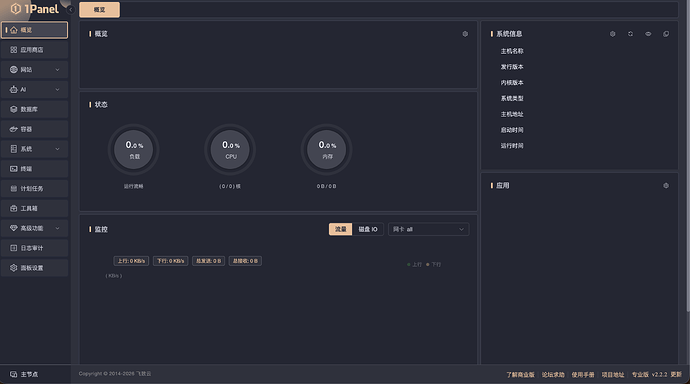Viewport: 690px width, 384px height.
Task: Refresh the 系统信息 card
Action: pyautogui.click(x=631, y=34)
